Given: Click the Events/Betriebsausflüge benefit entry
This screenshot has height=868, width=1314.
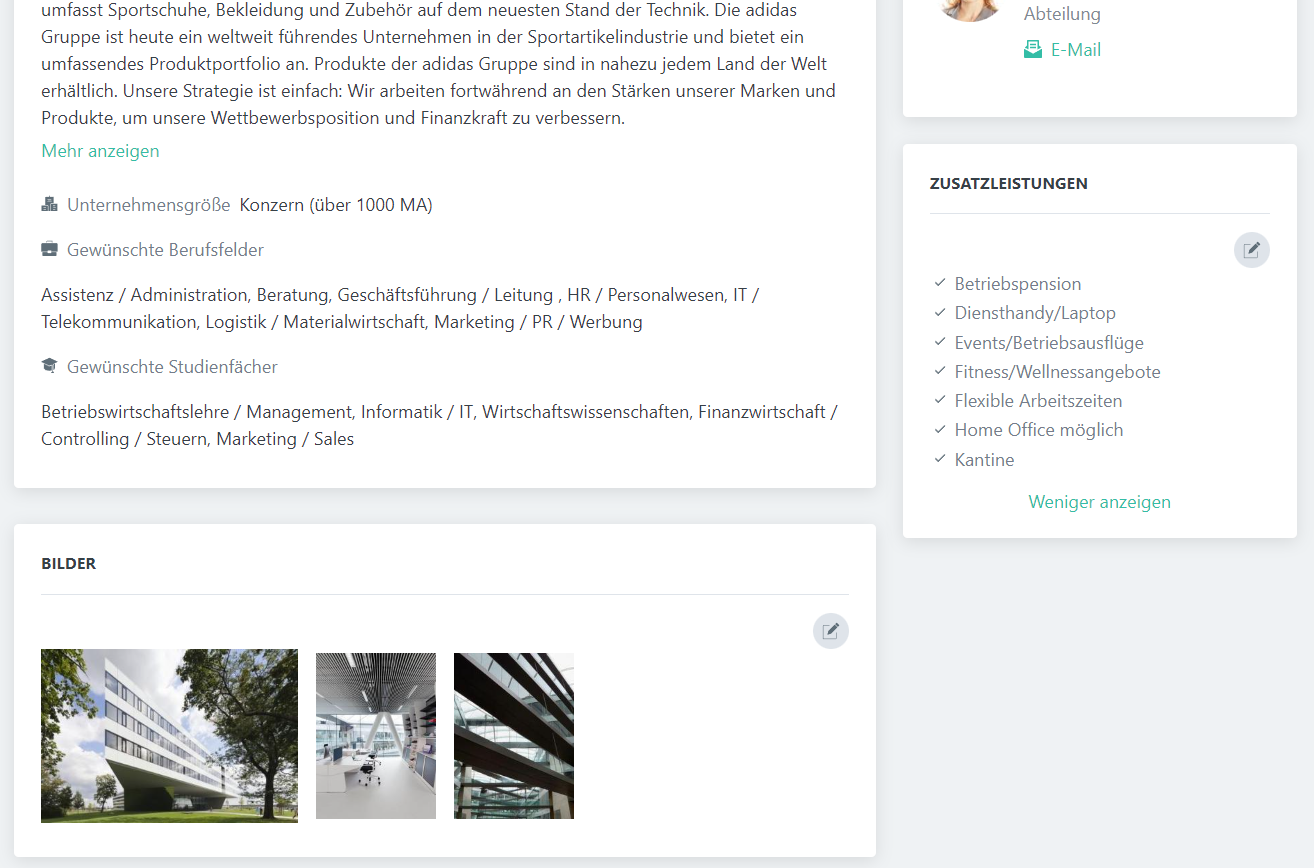Looking at the screenshot, I should (1048, 342).
